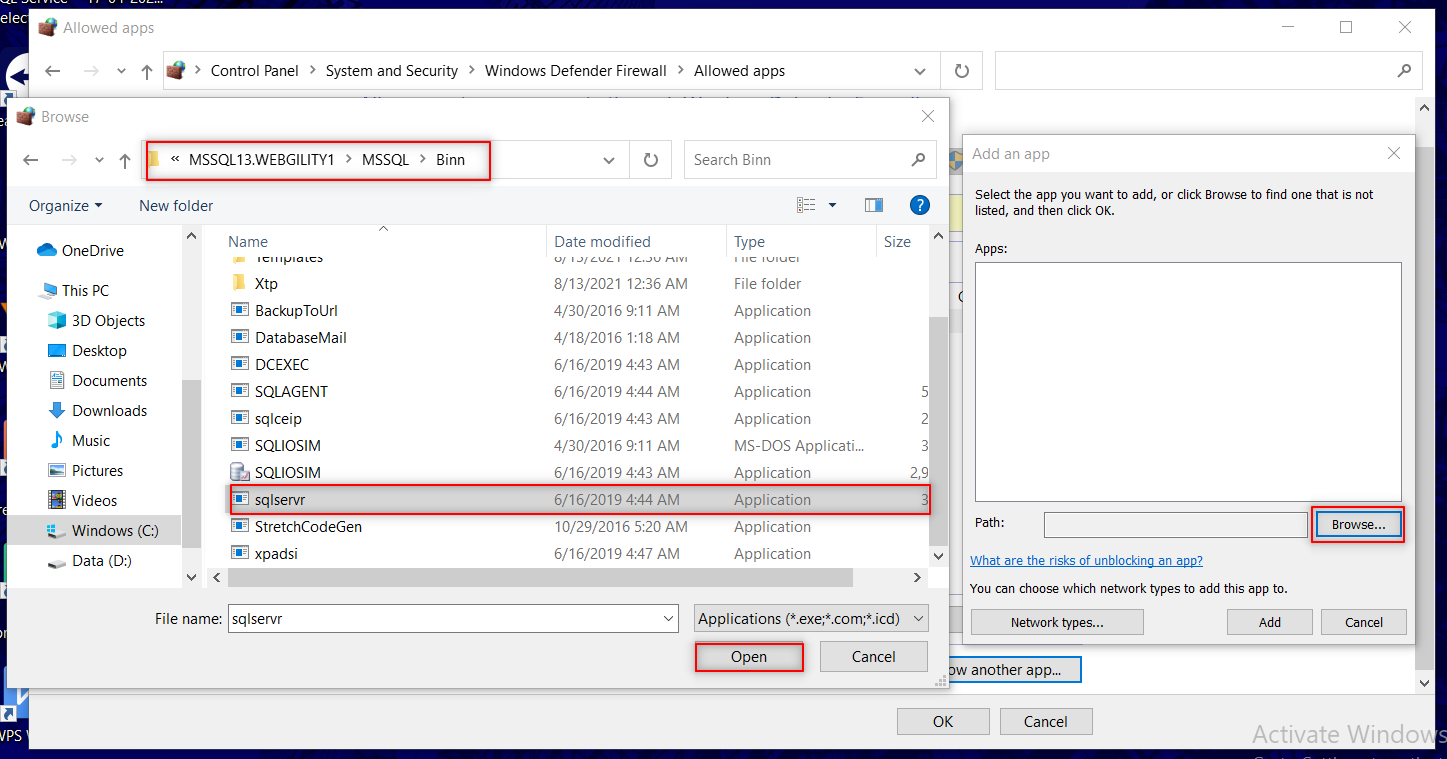Go up one folder level in Browse dialog
Image resolution: width=1447 pixels, height=759 pixels.
tap(125, 160)
